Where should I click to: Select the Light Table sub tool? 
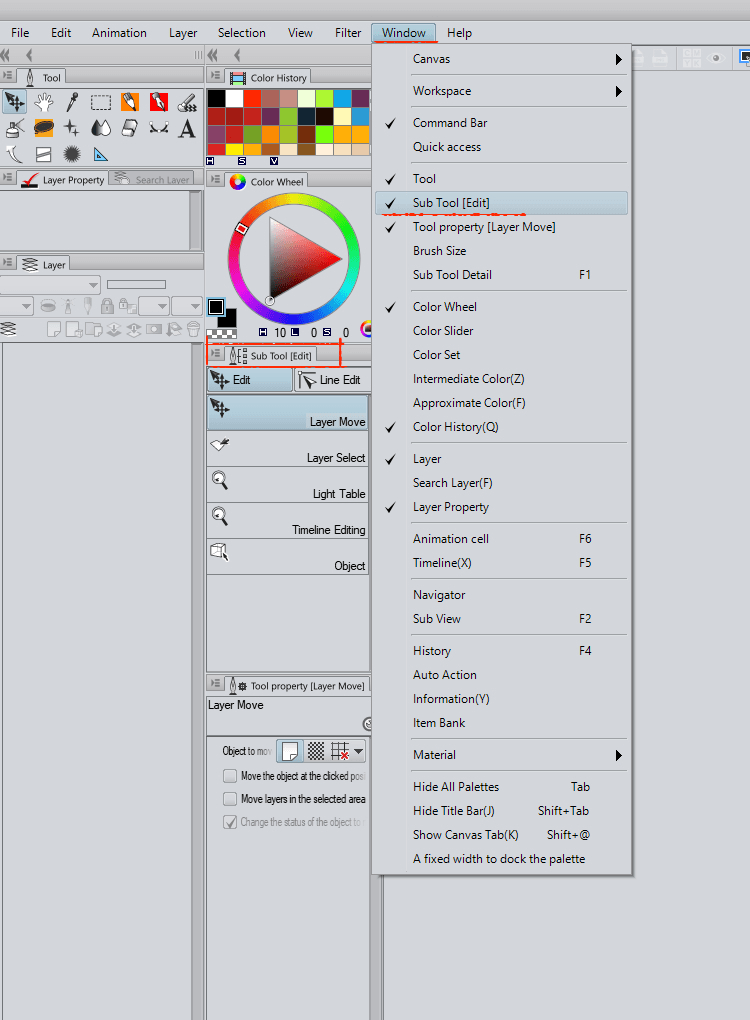[x=288, y=485]
